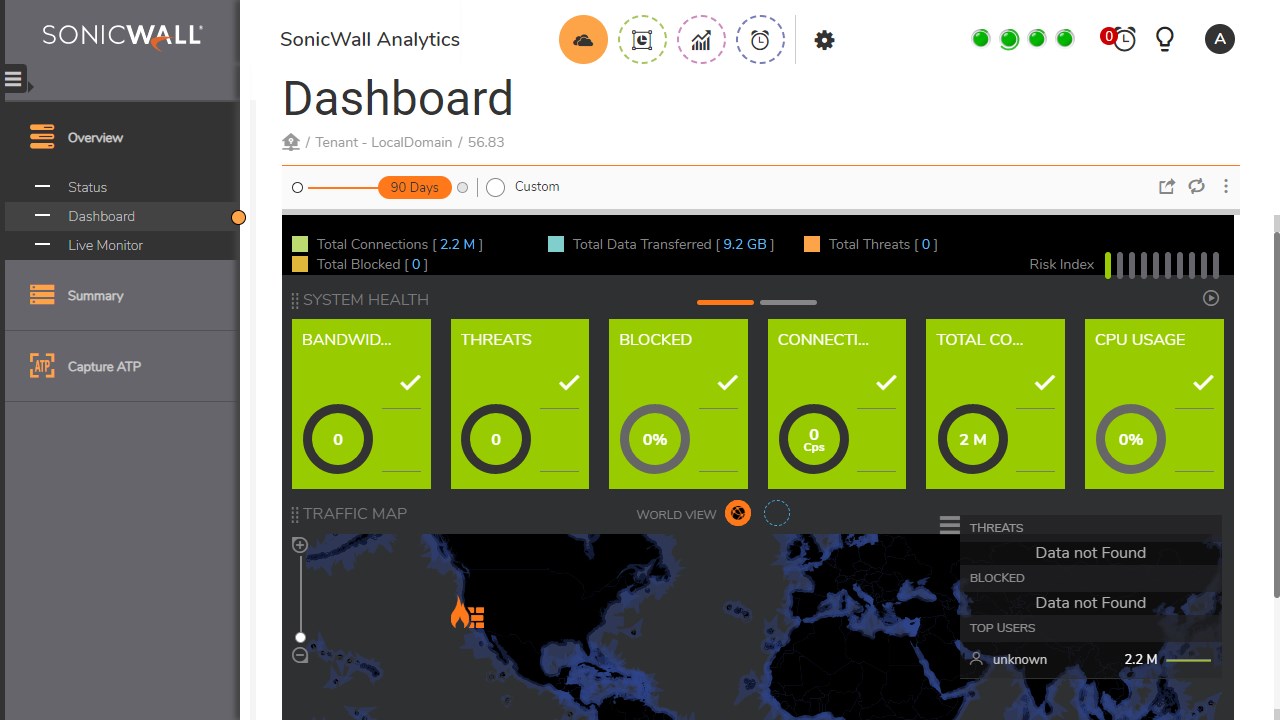The image size is (1280, 720).
Task: Open alerts clock with red zero badge
Action: click(1119, 39)
